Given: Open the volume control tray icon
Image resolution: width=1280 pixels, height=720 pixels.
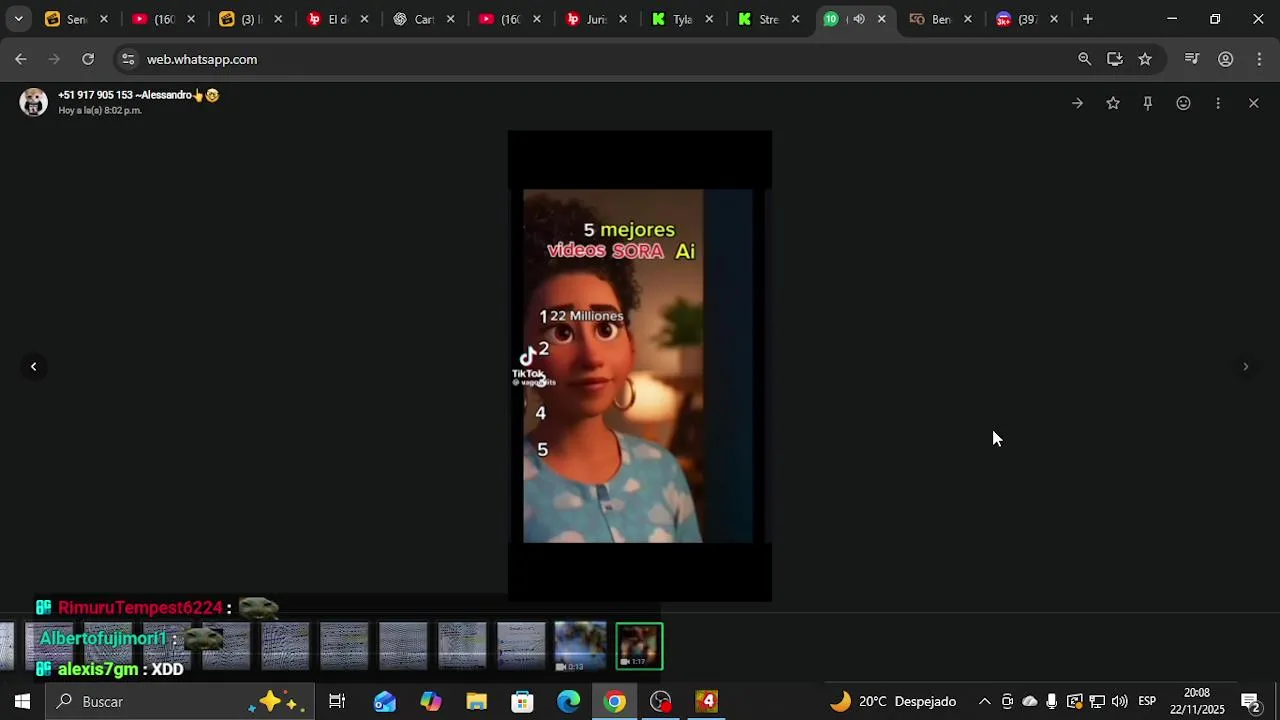Looking at the screenshot, I should 1119,702.
